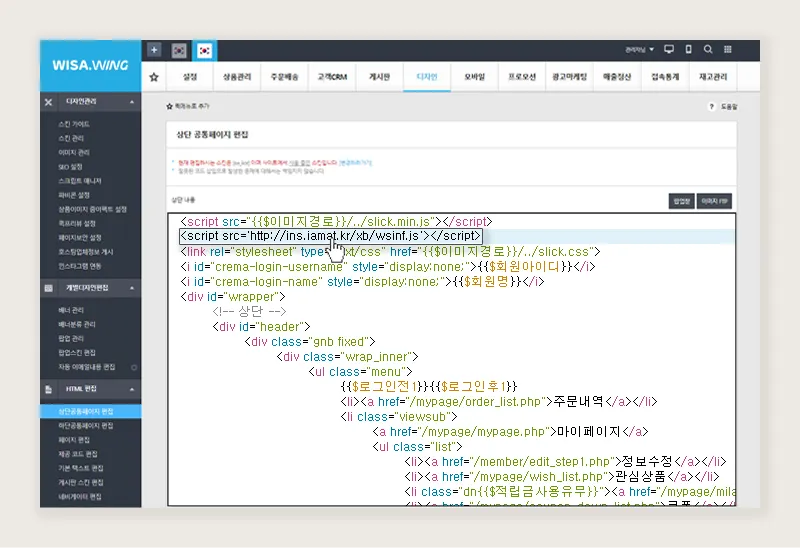The width and height of the screenshot is (800, 548).
Task: Open 이미지 관리 in sidebar
Action: [x=74, y=153]
